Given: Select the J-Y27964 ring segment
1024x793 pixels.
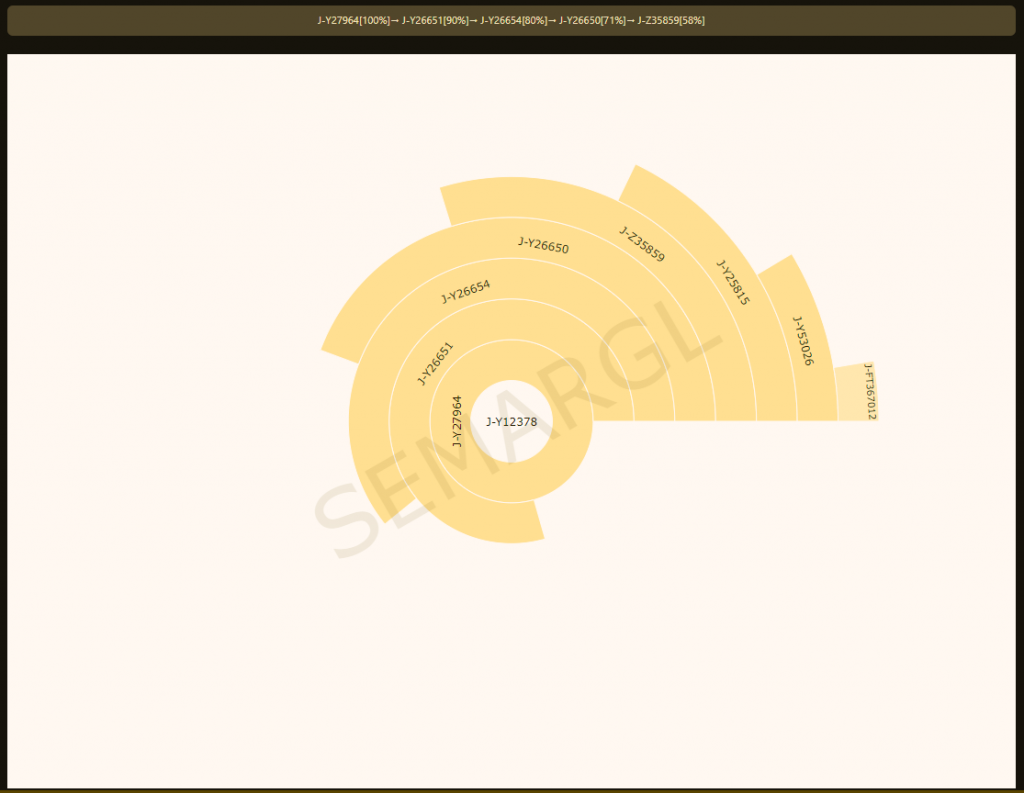Looking at the screenshot, I should click(457, 421).
